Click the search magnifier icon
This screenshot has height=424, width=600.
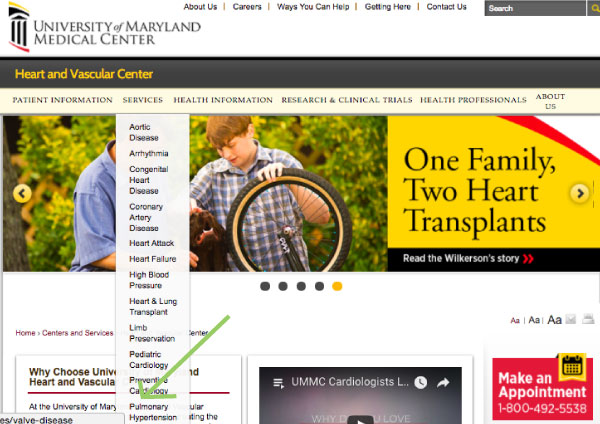(594, 8)
